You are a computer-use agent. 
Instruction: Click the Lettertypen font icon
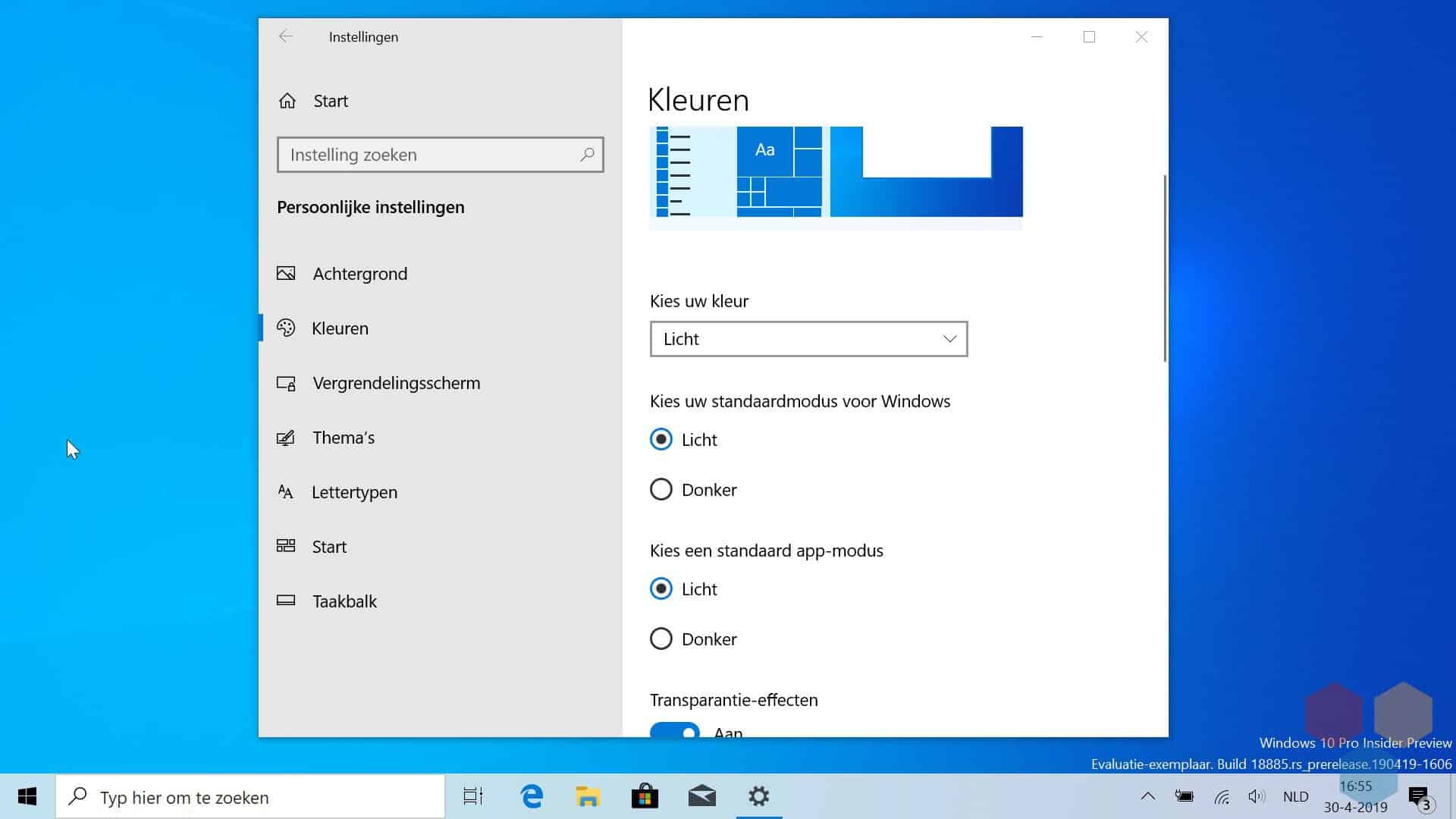285,491
